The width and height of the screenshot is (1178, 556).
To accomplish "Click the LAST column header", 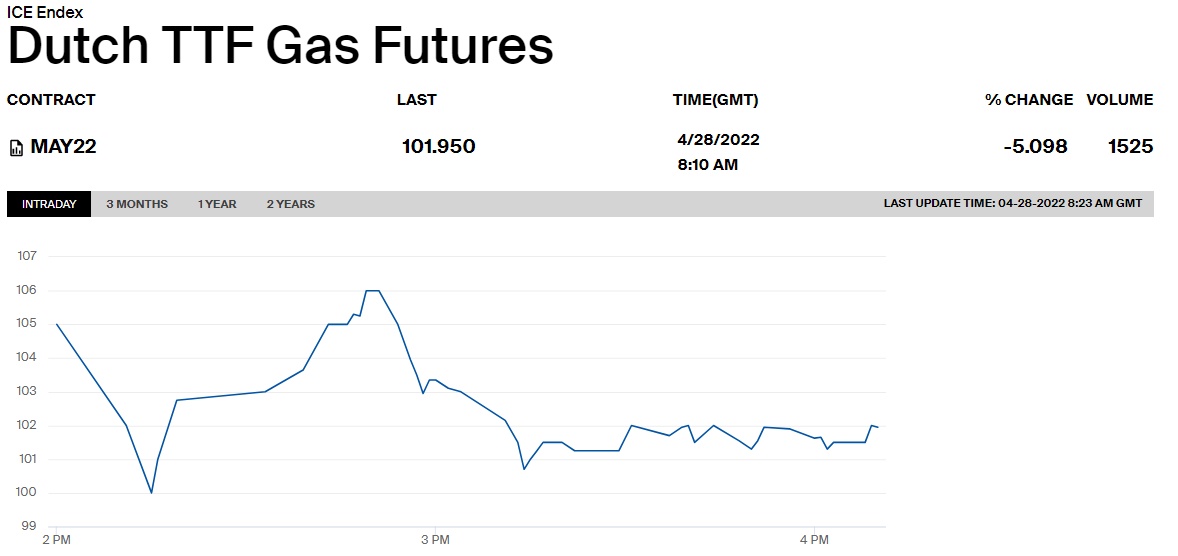I will [x=416, y=100].
